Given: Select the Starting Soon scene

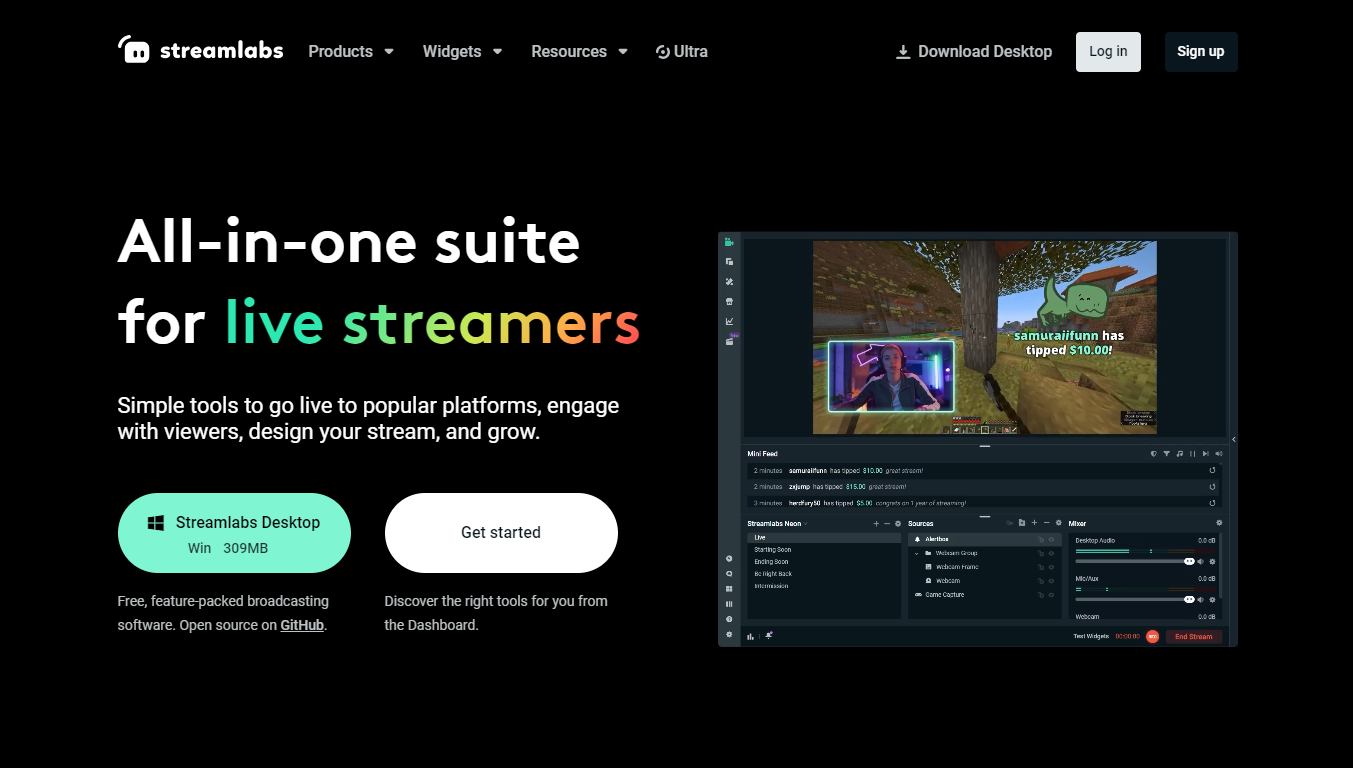Looking at the screenshot, I should click(x=773, y=550).
